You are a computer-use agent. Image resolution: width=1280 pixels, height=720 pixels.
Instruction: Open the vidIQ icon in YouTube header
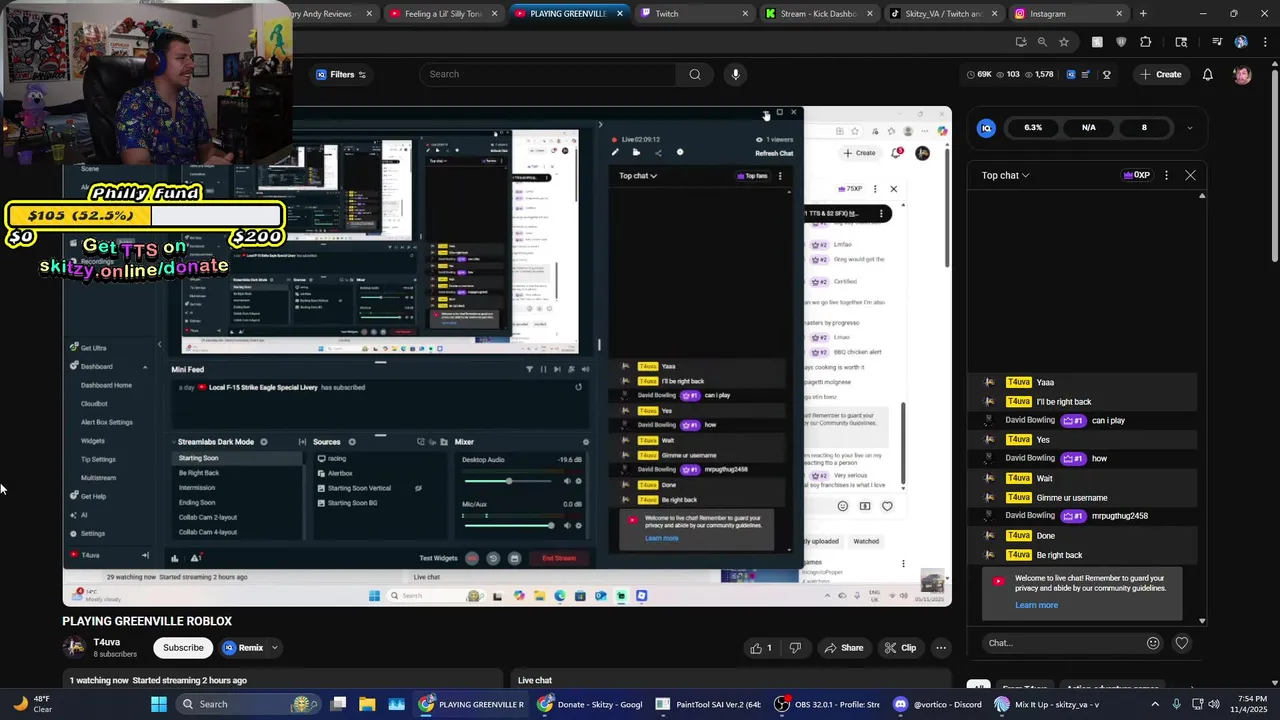(1071, 74)
